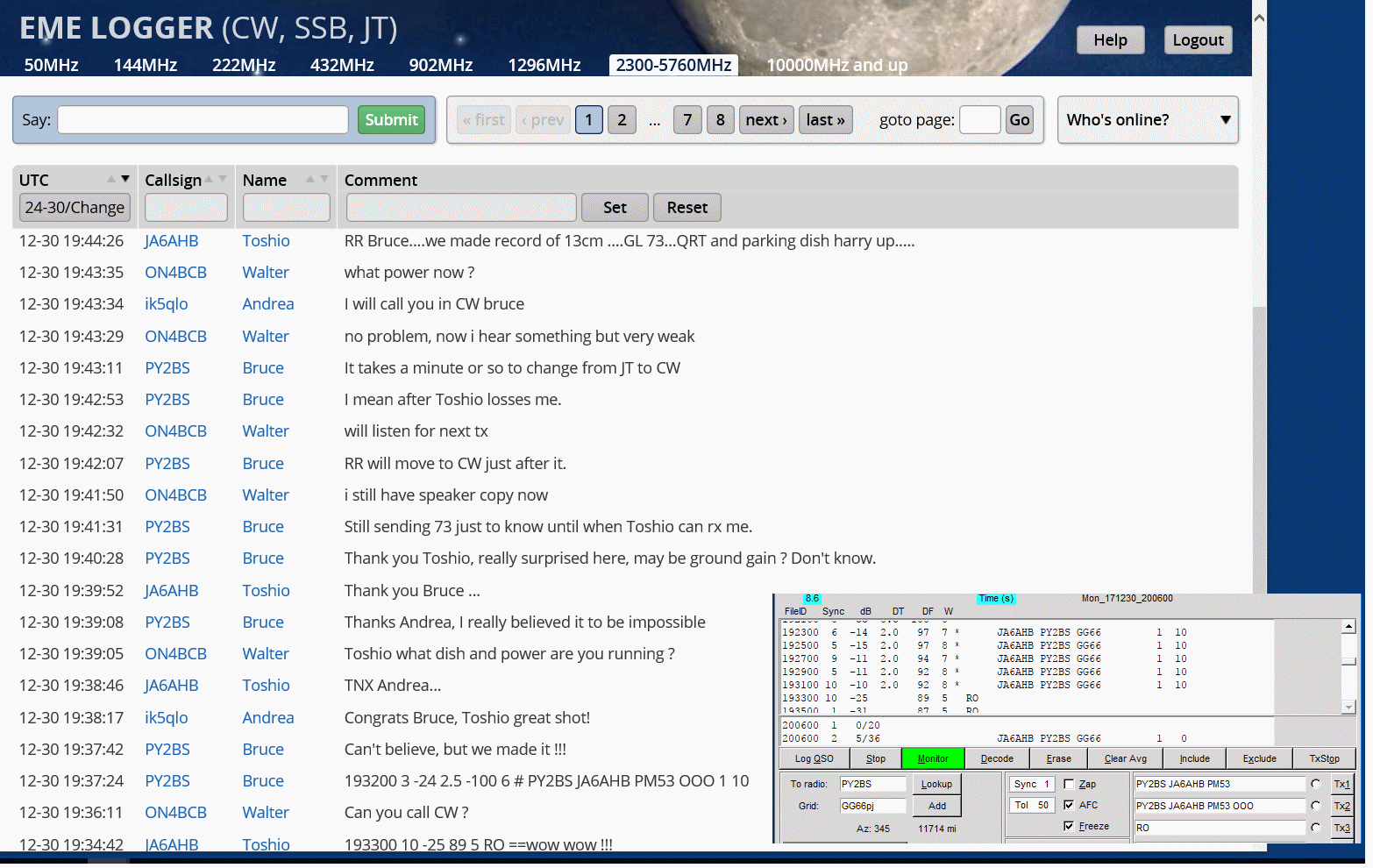Sort UTC column ascending with up arrow
Viewport: 1373px width, 868px height.
[111, 180]
